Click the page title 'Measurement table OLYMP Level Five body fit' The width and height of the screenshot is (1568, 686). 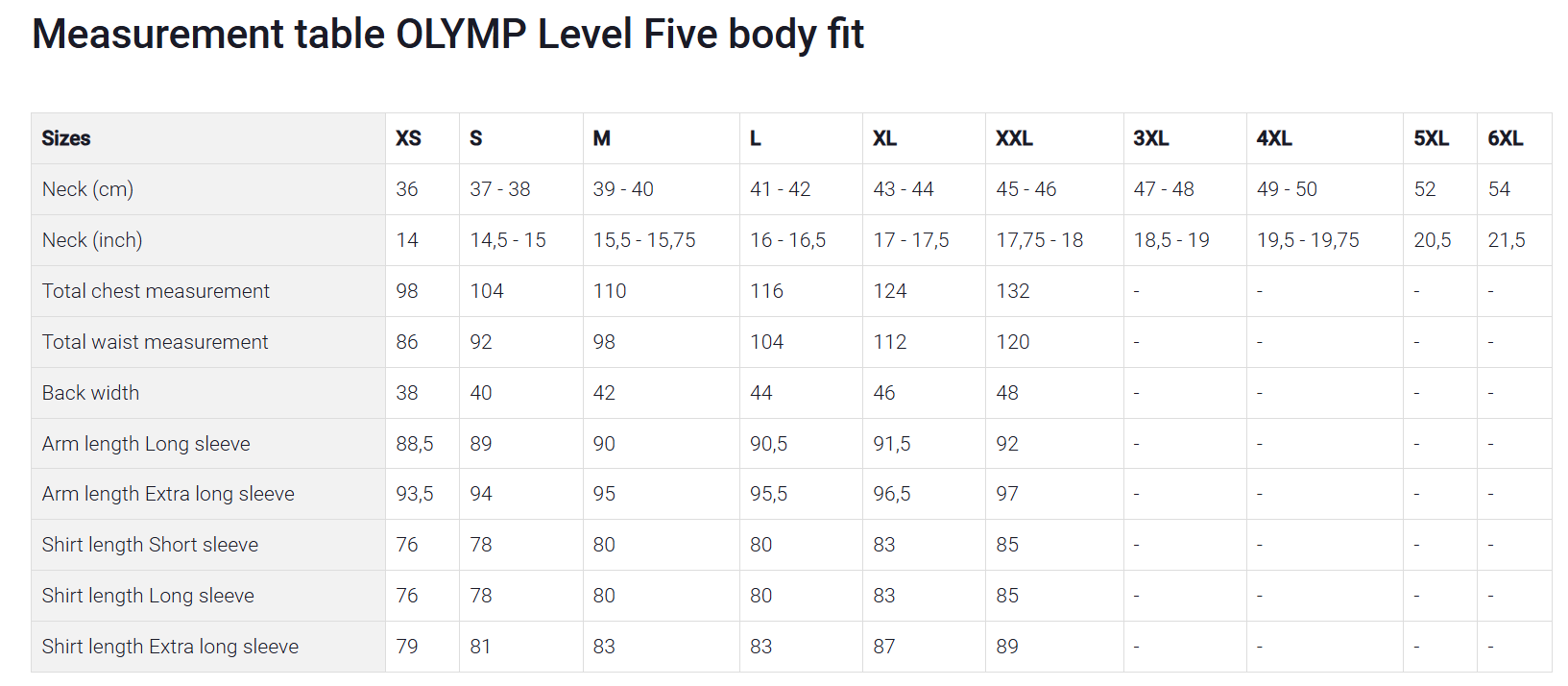[447, 35]
